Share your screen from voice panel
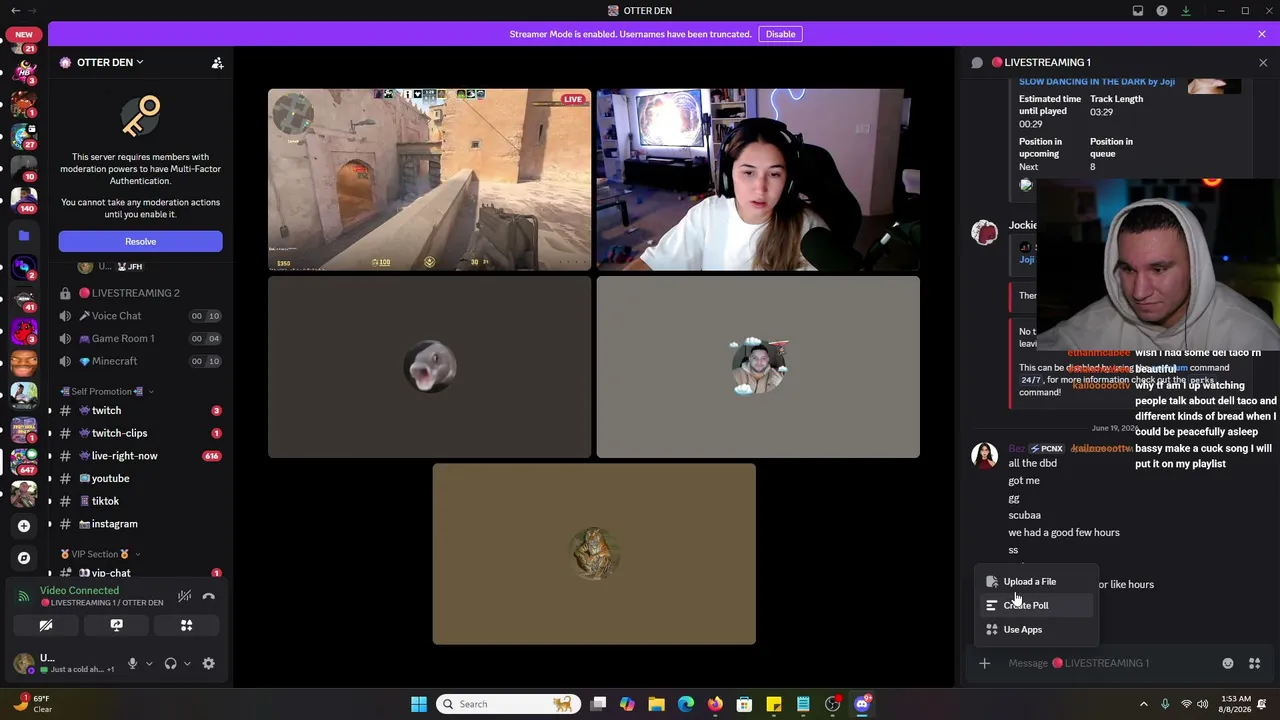 coord(116,625)
